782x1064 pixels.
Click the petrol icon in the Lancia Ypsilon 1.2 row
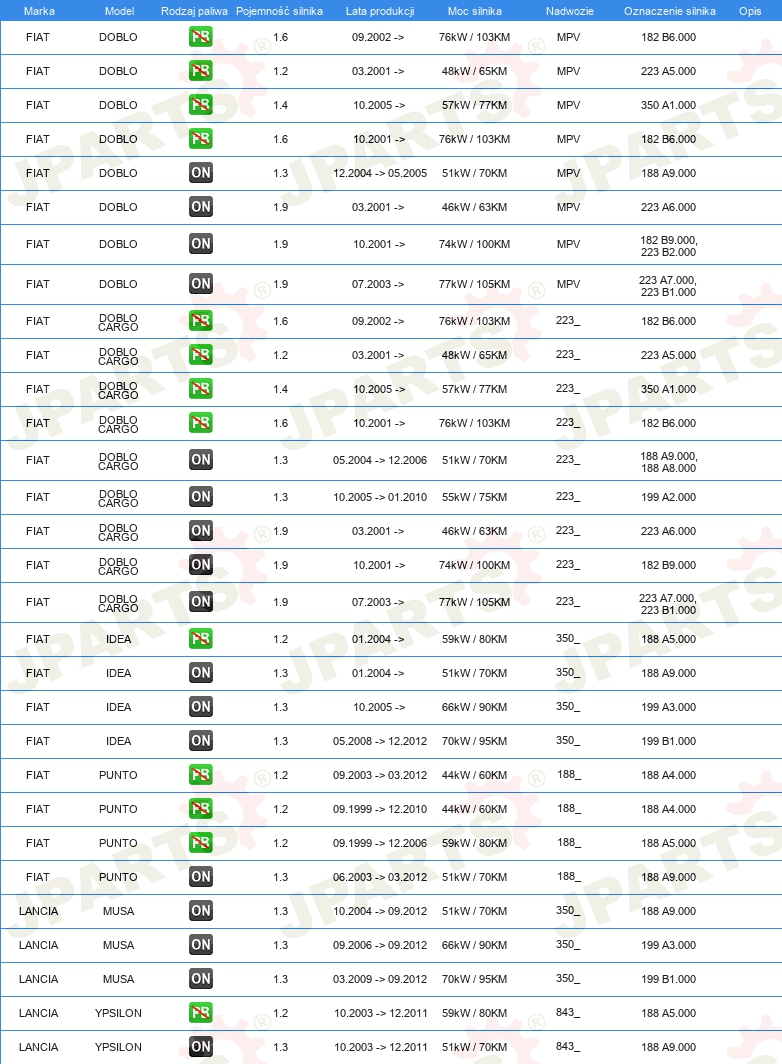200,1012
